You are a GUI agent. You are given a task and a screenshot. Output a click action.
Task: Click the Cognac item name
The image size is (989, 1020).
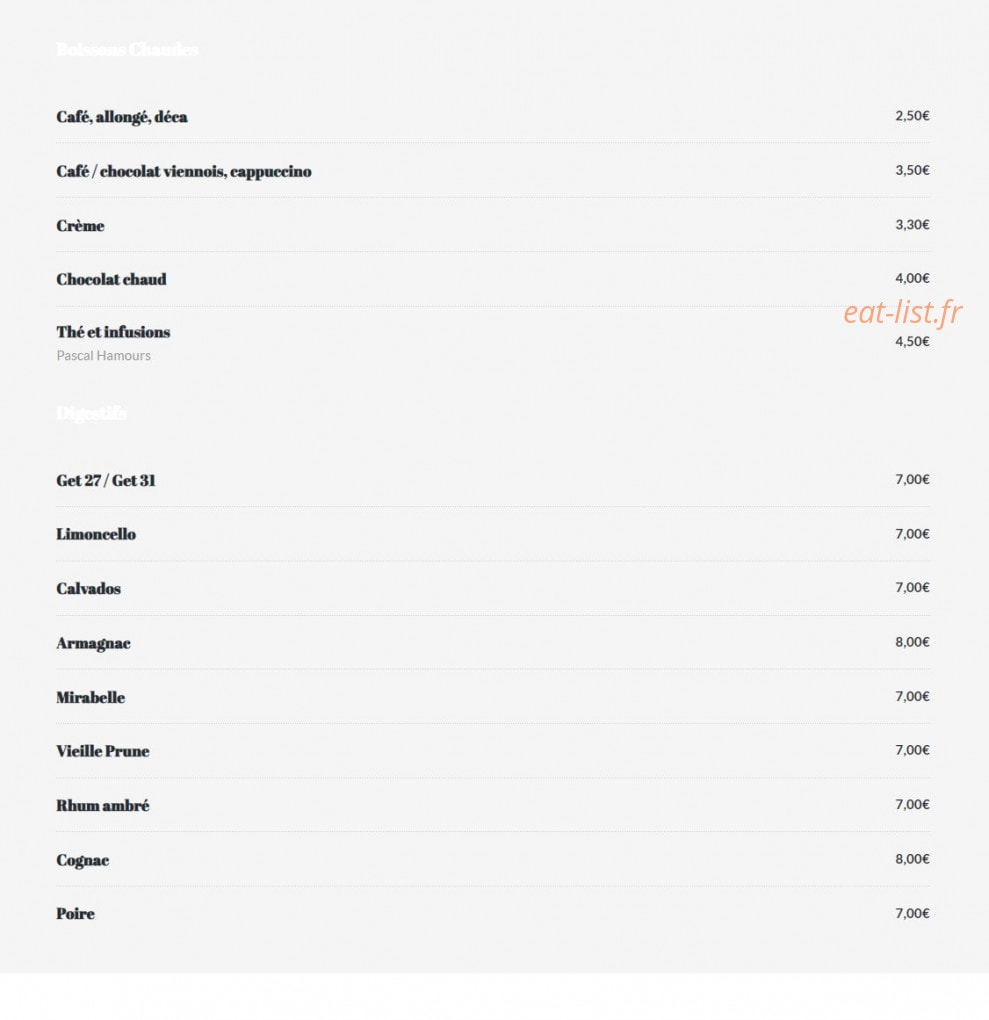83,861
